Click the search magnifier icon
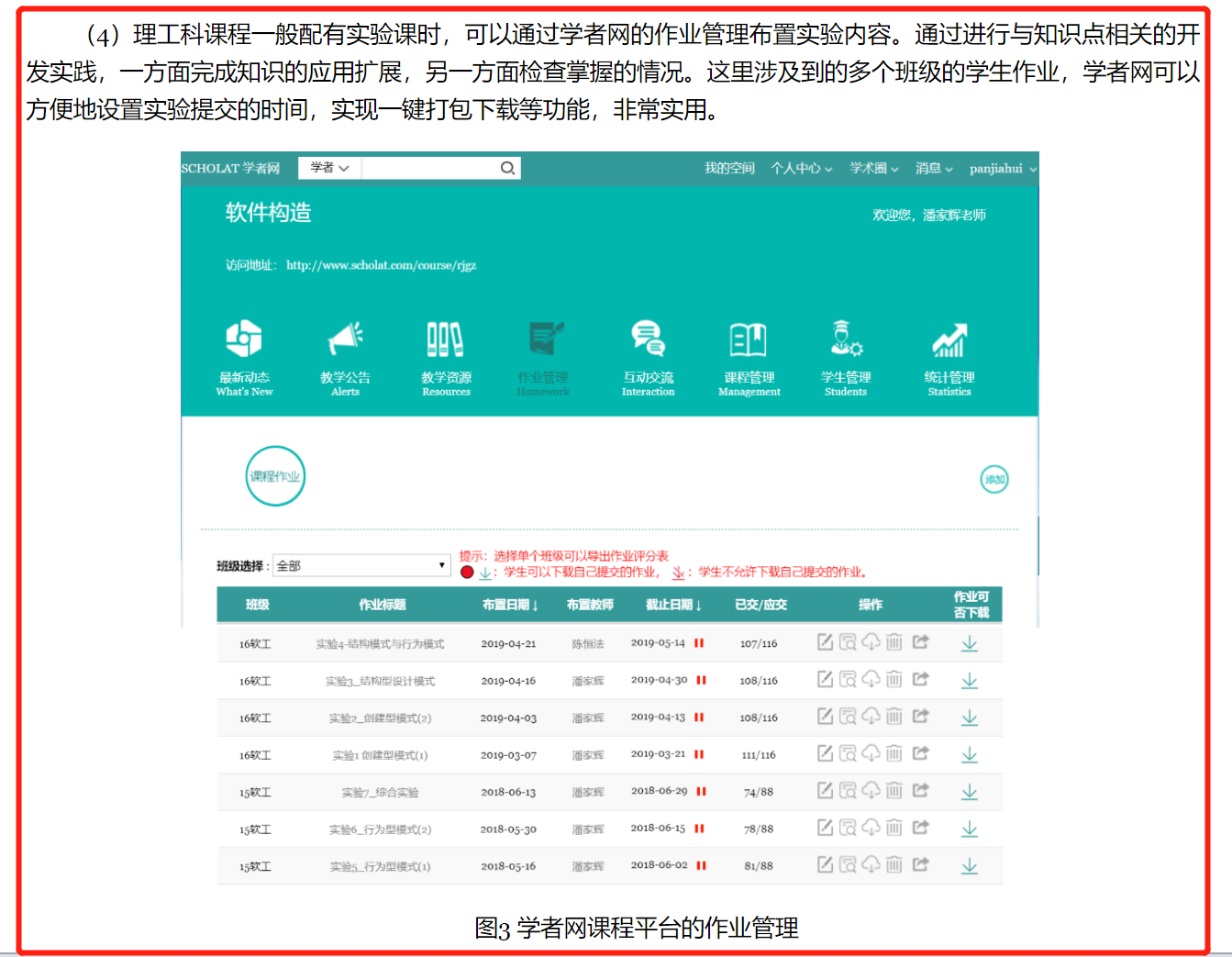 point(507,168)
